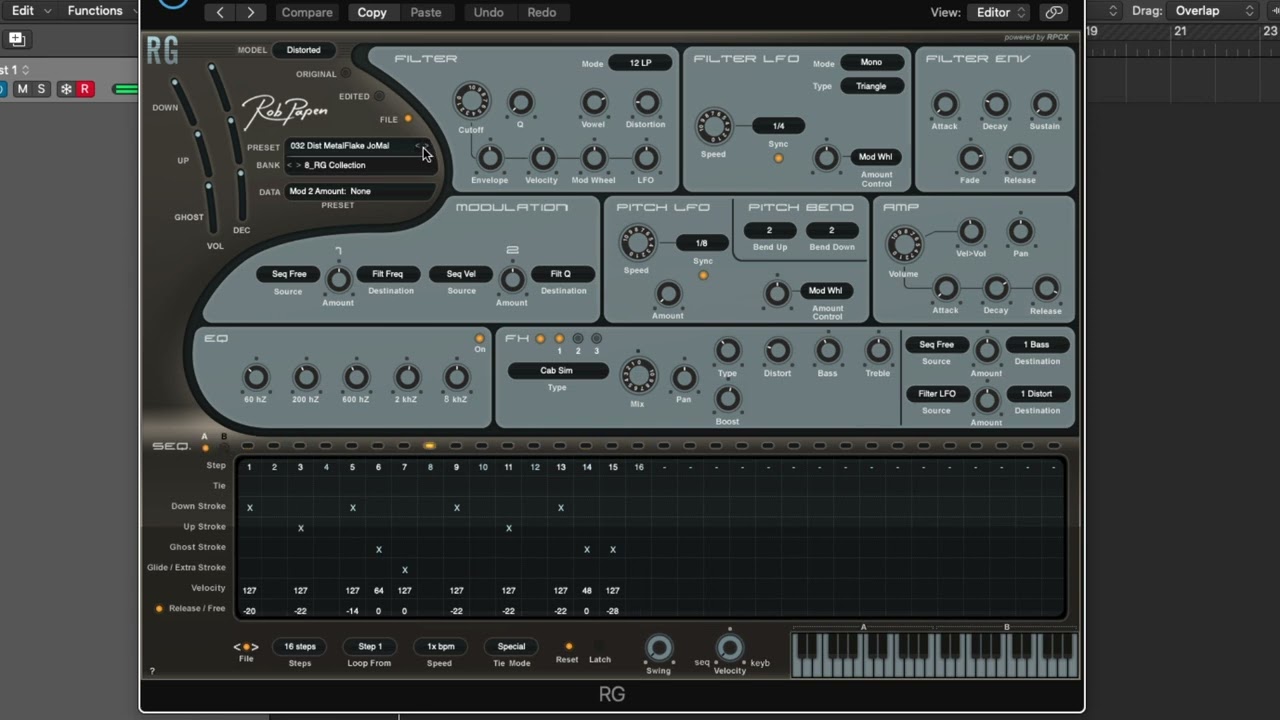Click the 60 Hz EQ knob

pyautogui.click(x=256, y=377)
